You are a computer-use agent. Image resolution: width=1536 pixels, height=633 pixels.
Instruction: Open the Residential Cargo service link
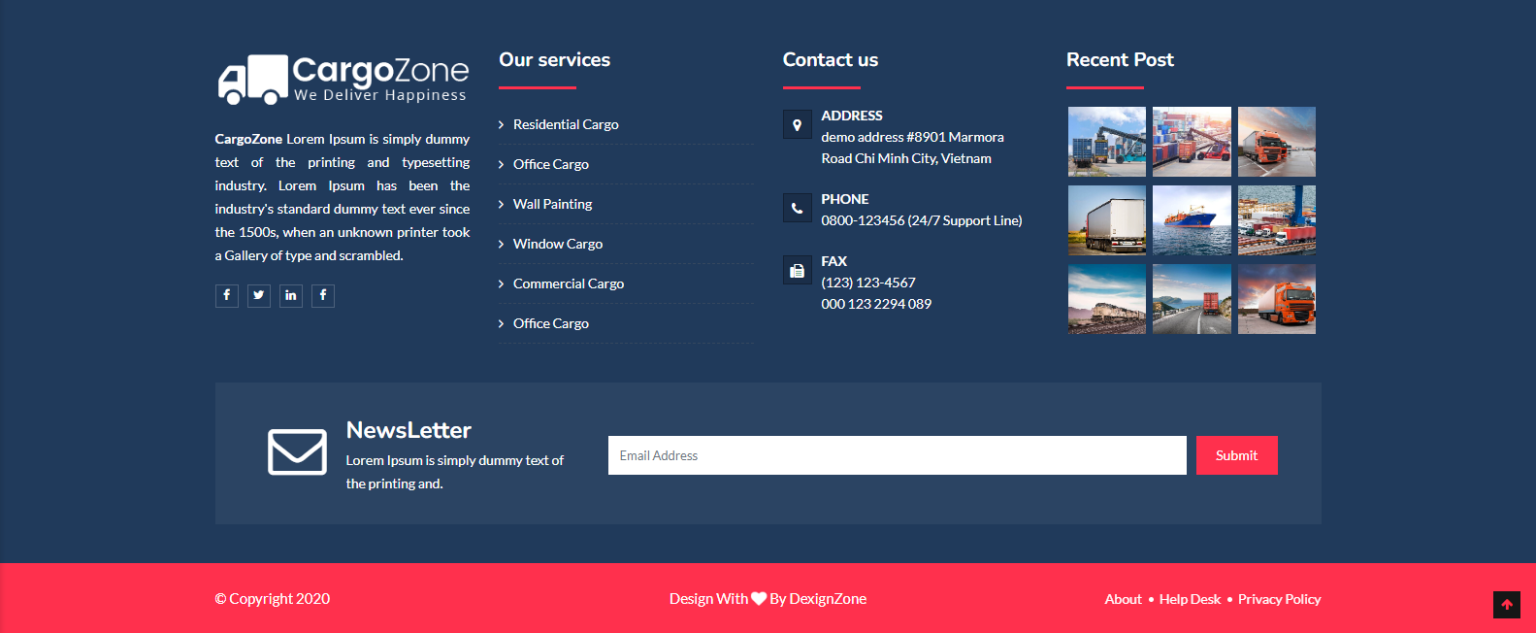pos(565,124)
